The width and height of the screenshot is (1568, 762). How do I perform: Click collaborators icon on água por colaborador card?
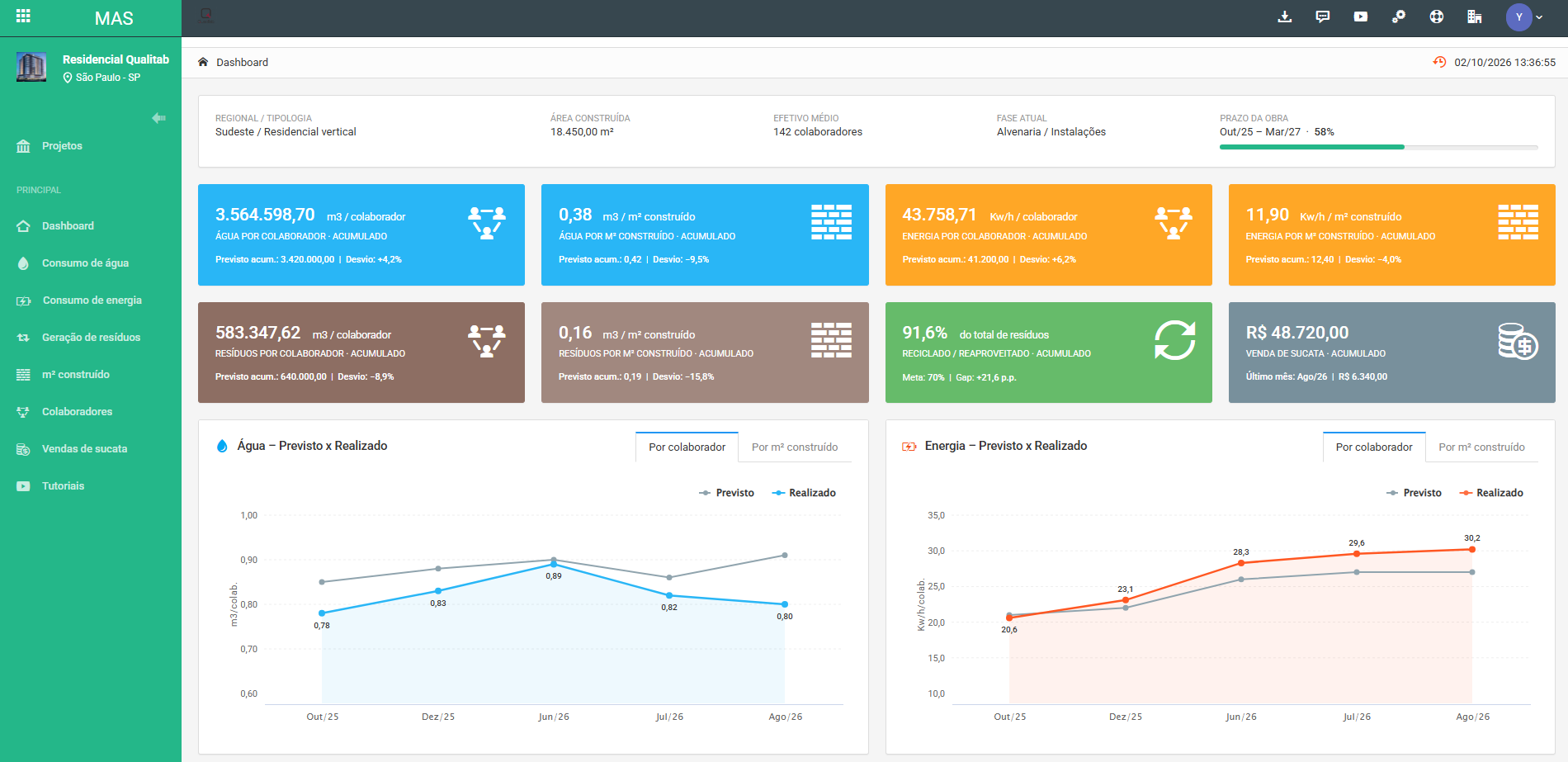click(487, 223)
